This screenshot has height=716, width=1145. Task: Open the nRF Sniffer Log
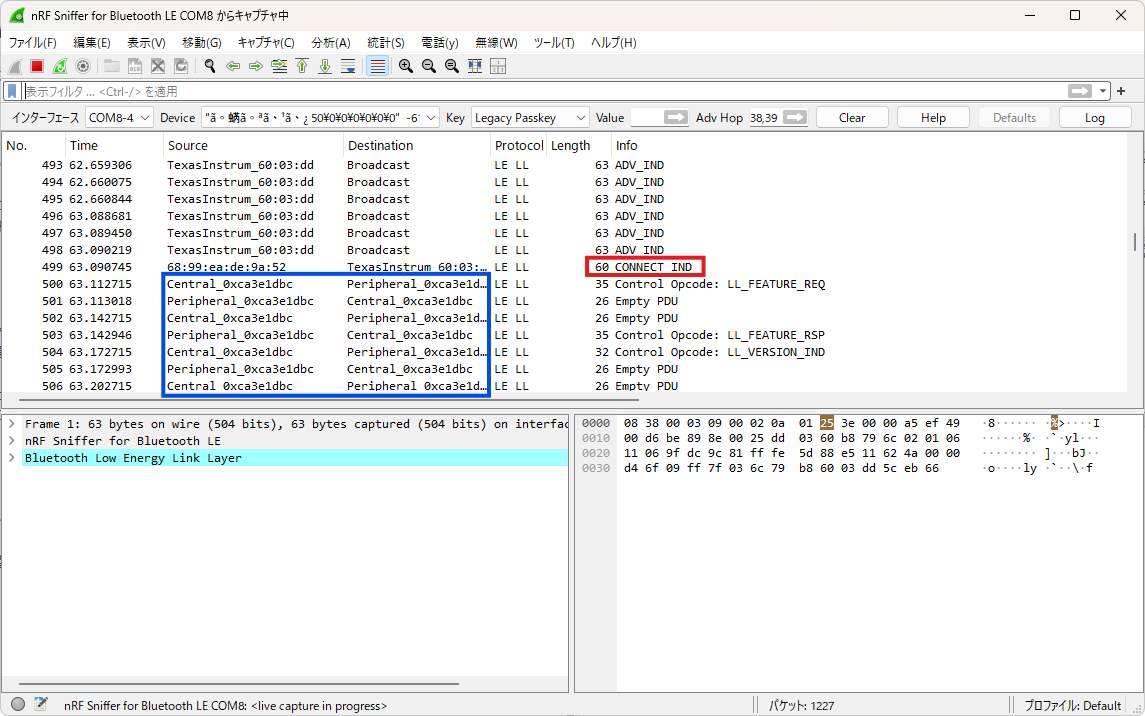click(x=1095, y=117)
